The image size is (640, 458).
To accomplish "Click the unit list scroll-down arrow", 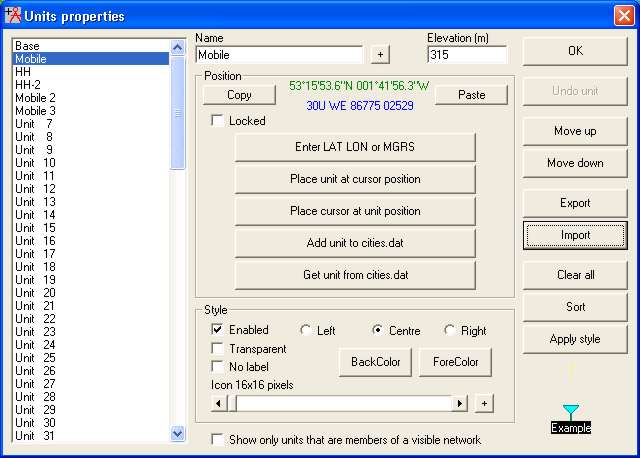I will [x=178, y=434].
